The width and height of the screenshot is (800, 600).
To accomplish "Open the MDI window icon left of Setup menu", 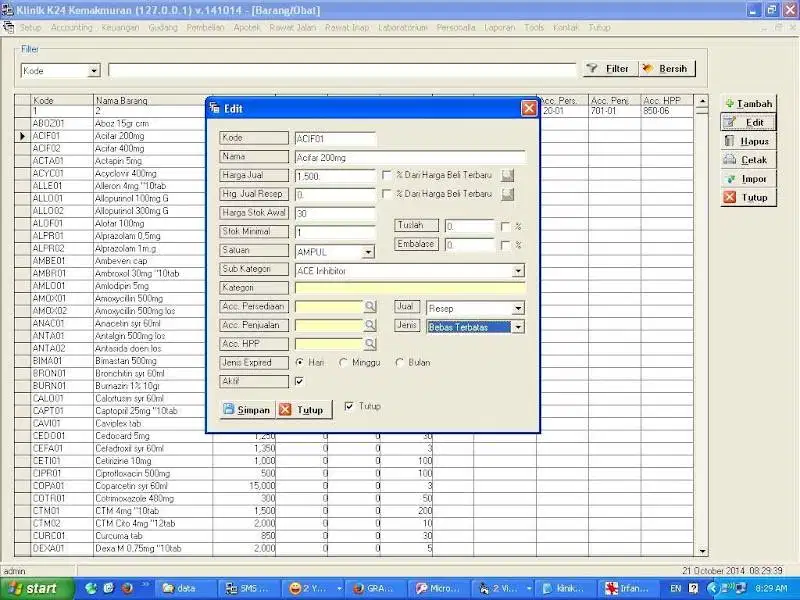I will tap(8, 28).
